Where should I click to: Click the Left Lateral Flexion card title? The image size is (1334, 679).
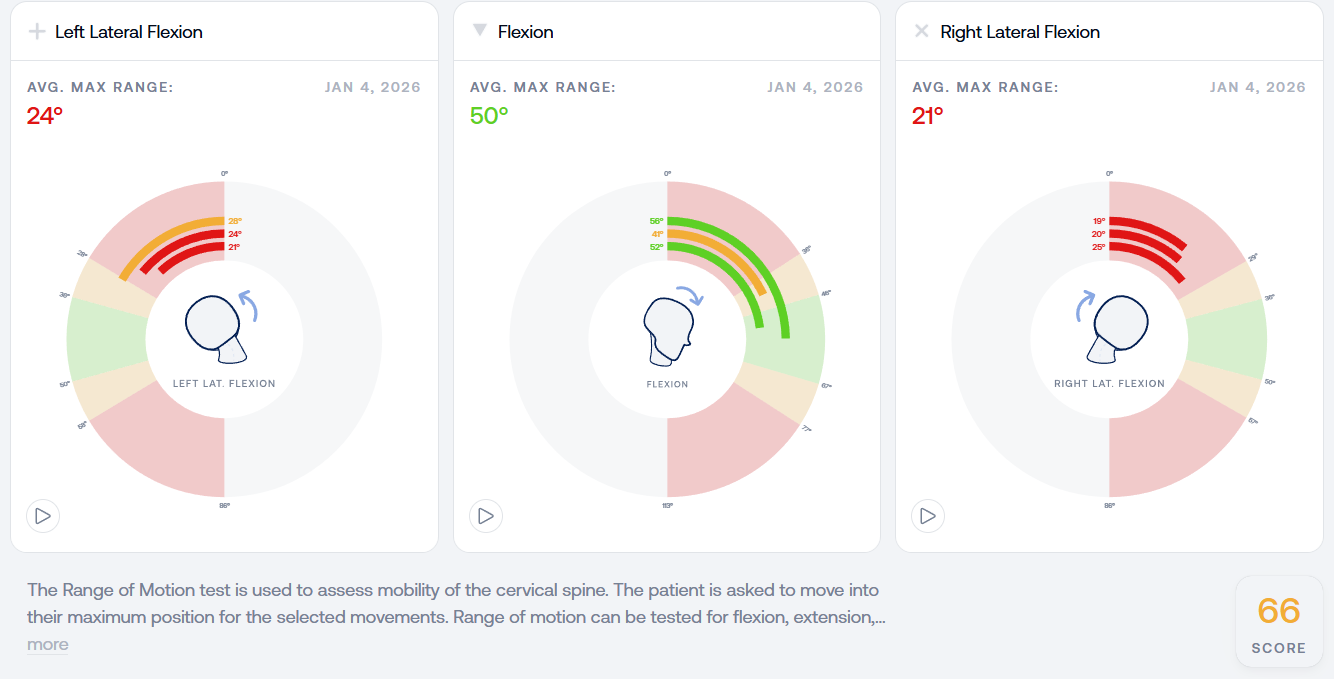click(x=129, y=32)
